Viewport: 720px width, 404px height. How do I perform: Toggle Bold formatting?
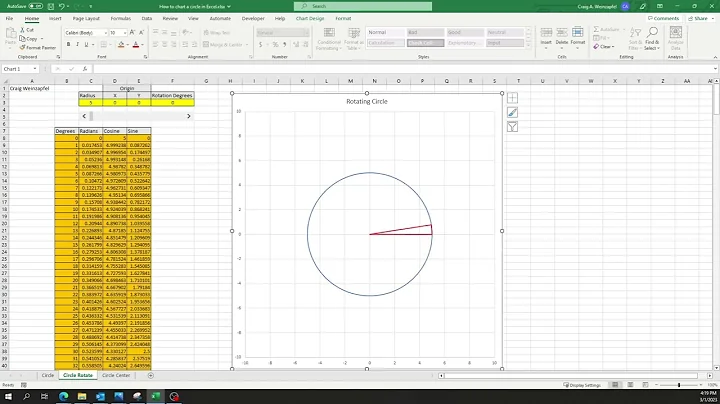tap(68, 45)
